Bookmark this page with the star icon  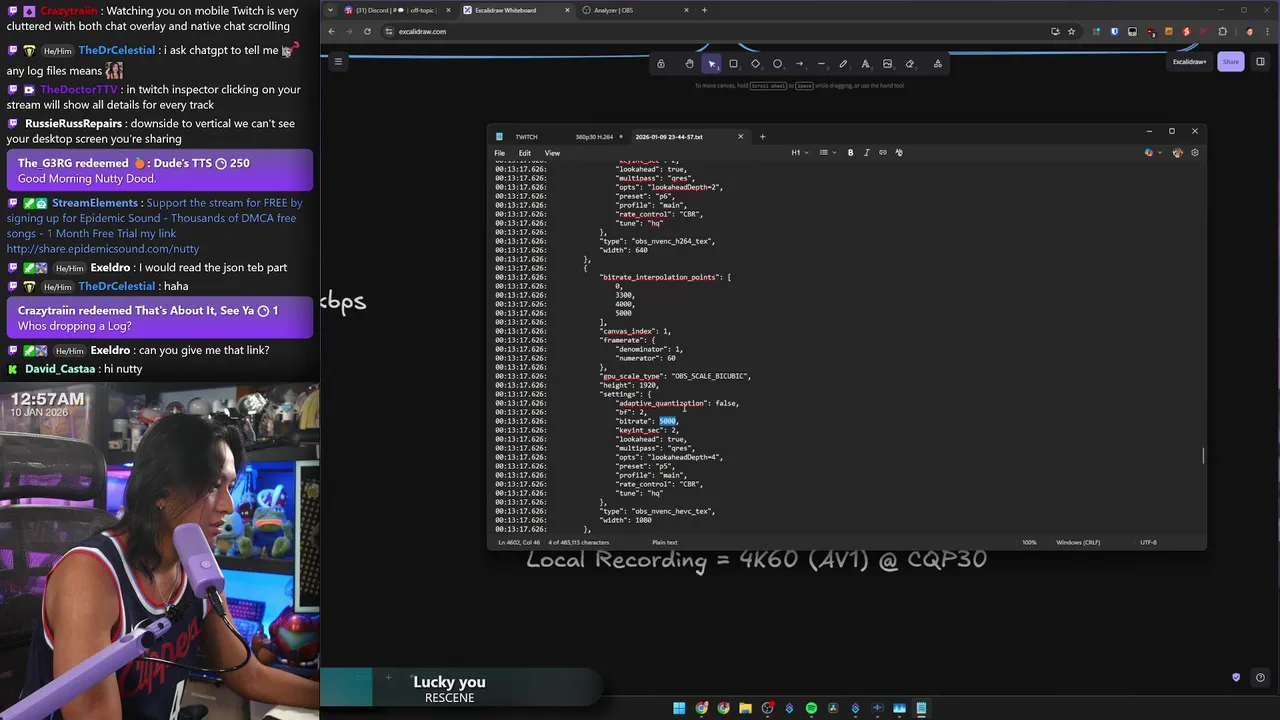tap(1071, 31)
